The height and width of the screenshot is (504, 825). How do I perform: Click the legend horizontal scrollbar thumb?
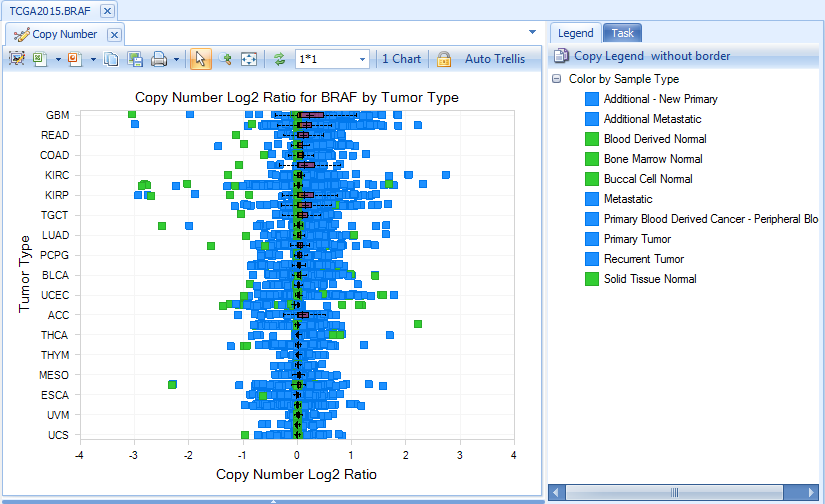(675, 492)
